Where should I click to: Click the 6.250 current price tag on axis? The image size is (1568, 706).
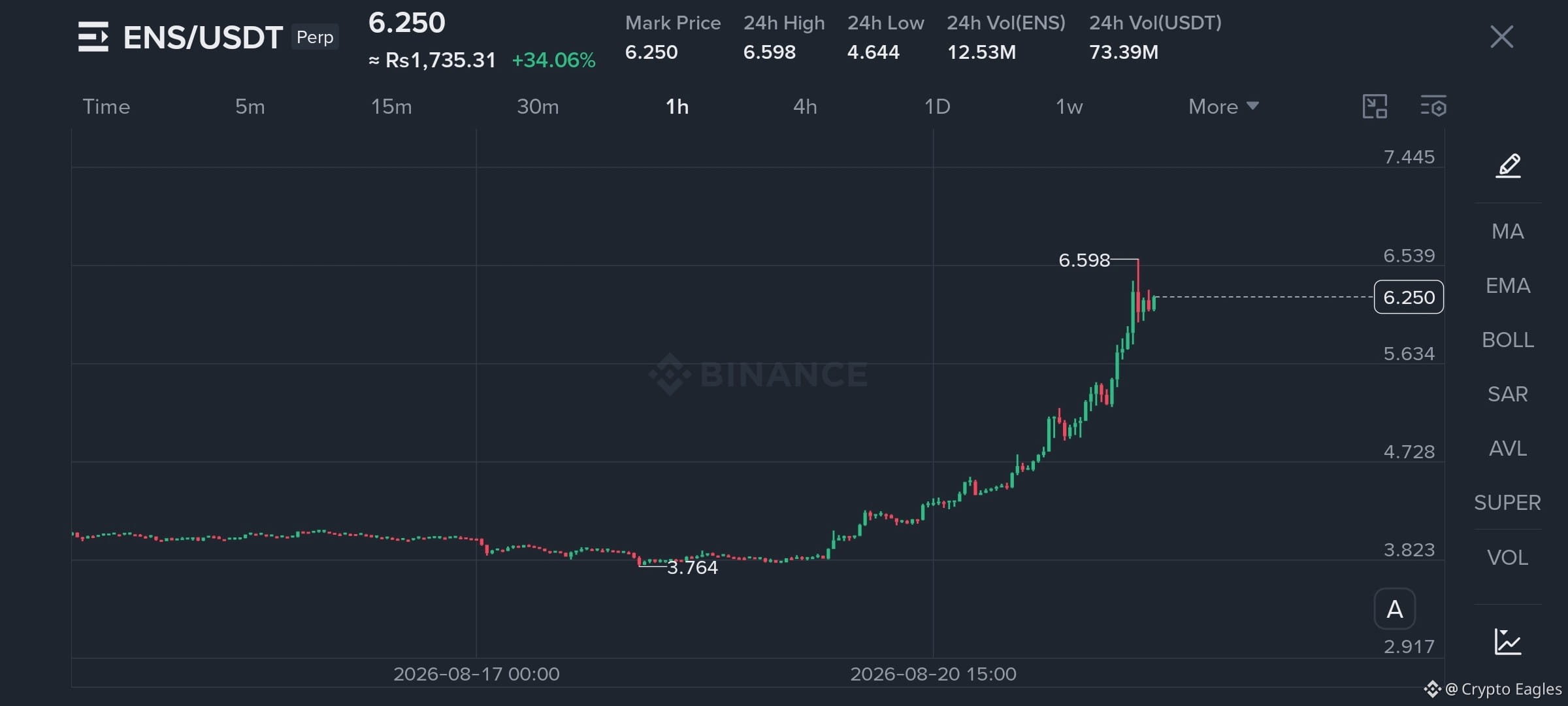click(1409, 297)
